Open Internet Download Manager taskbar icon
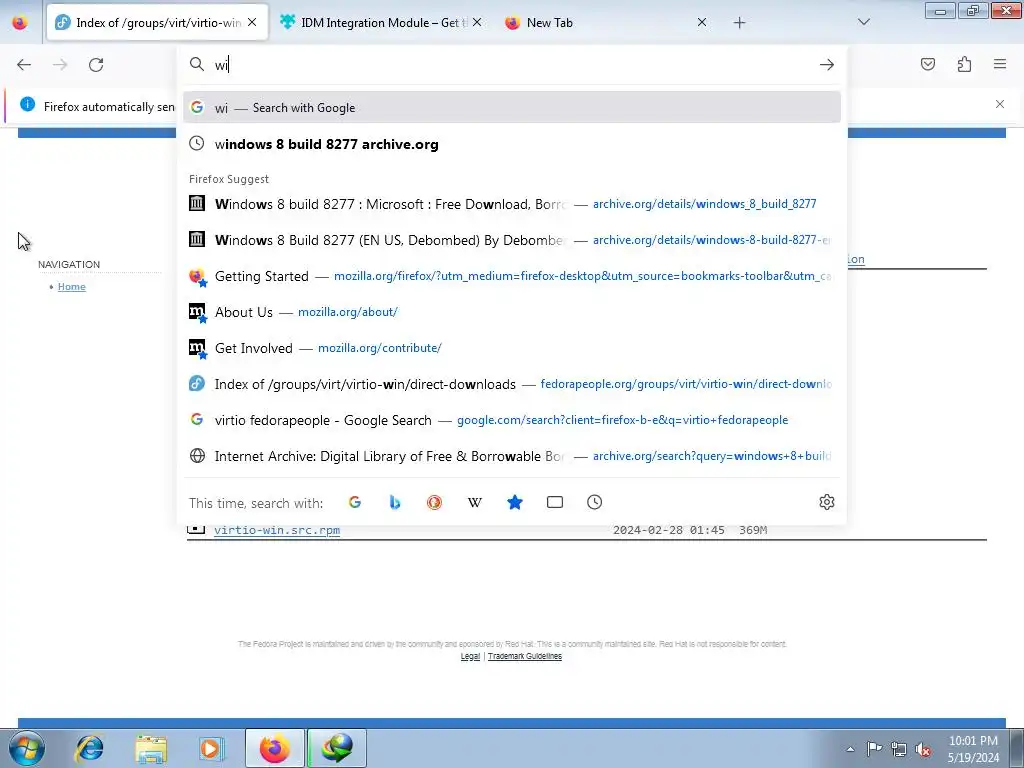This screenshot has height=768, width=1024. 337,748
